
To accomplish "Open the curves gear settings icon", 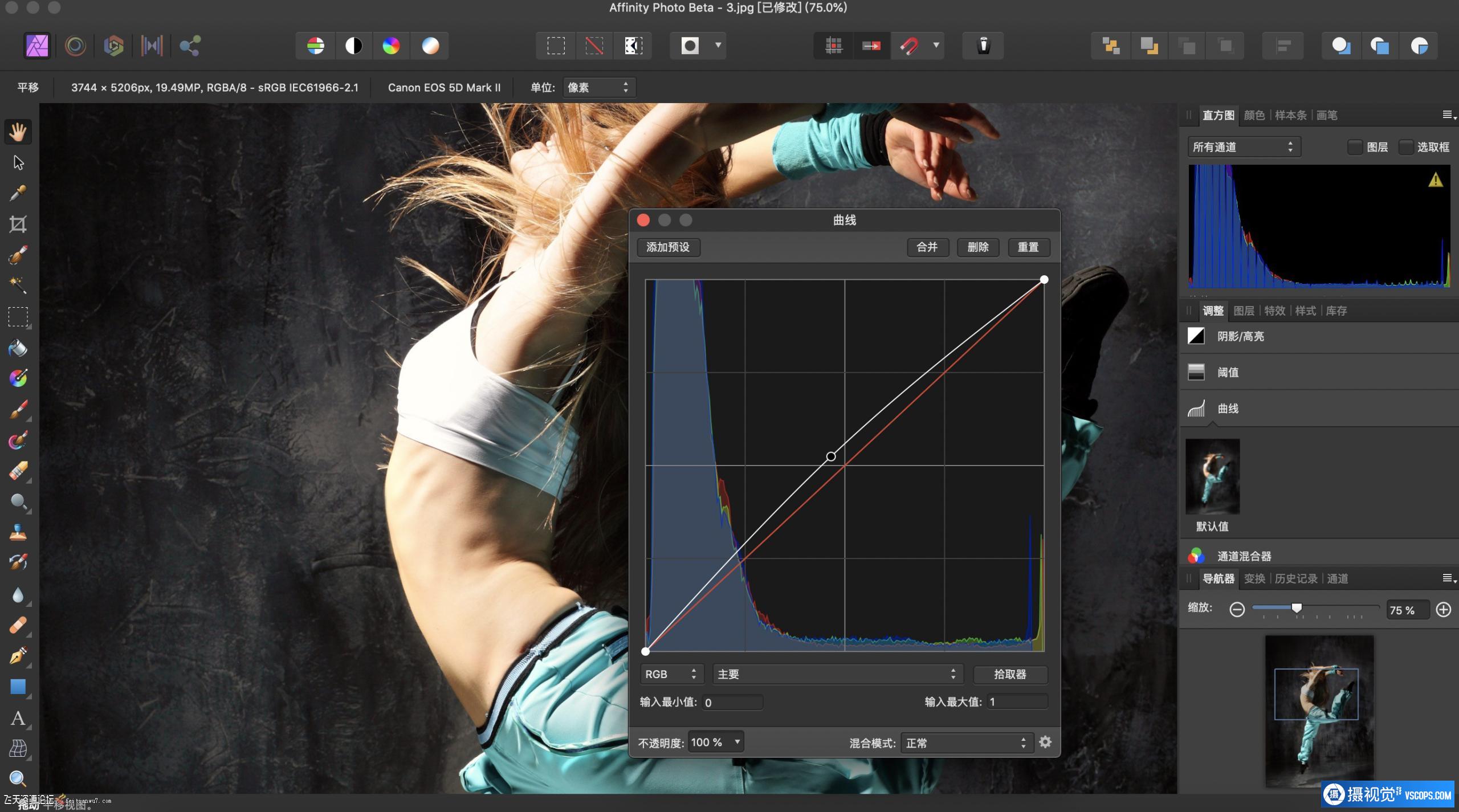I will tap(1045, 742).
